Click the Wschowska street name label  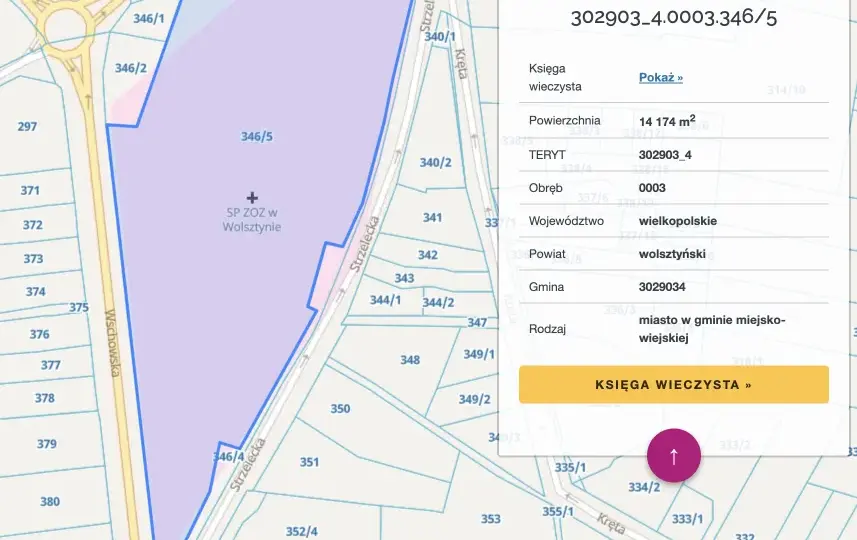tap(112, 343)
